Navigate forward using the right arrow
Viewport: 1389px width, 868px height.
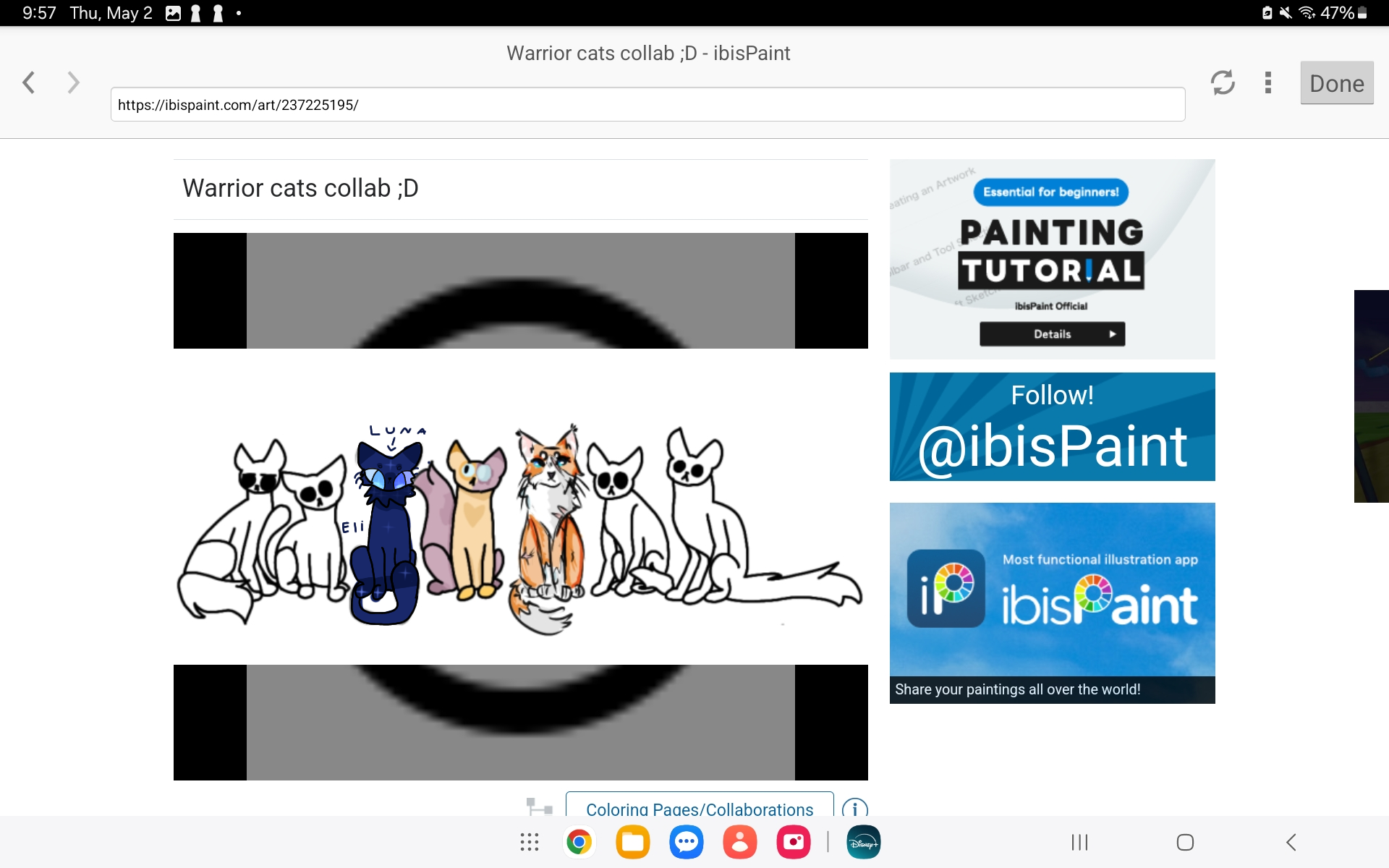pyautogui.click(x=72, y=82)
